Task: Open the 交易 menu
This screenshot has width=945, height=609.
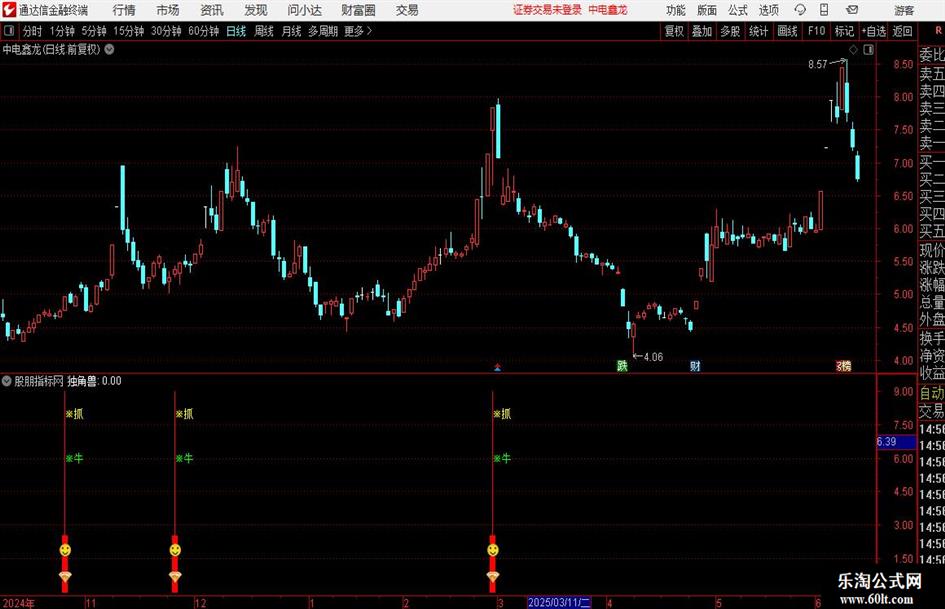Action: (x=407, y=10)
